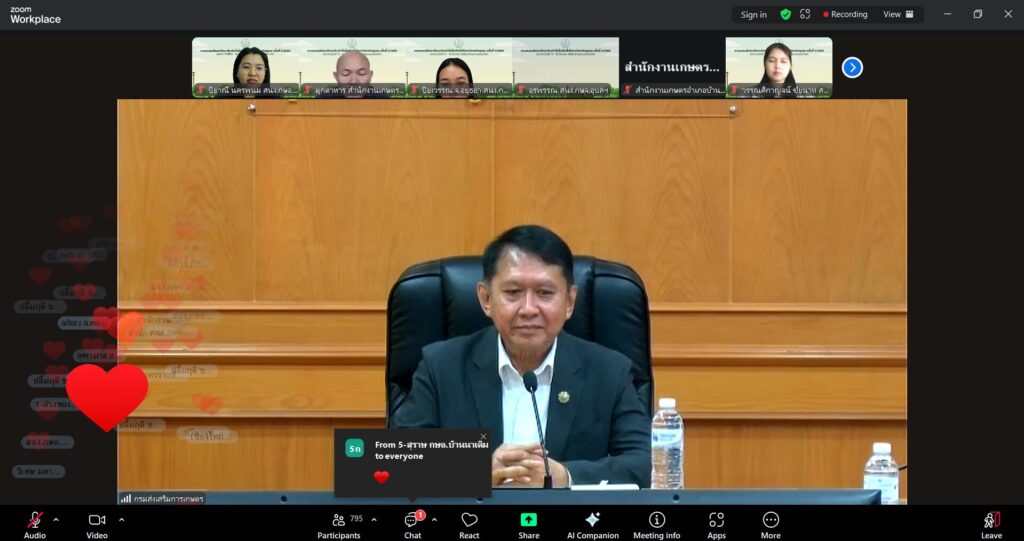Leave the meeting
Screen dimensions: 1024x541
pos(991,523)
